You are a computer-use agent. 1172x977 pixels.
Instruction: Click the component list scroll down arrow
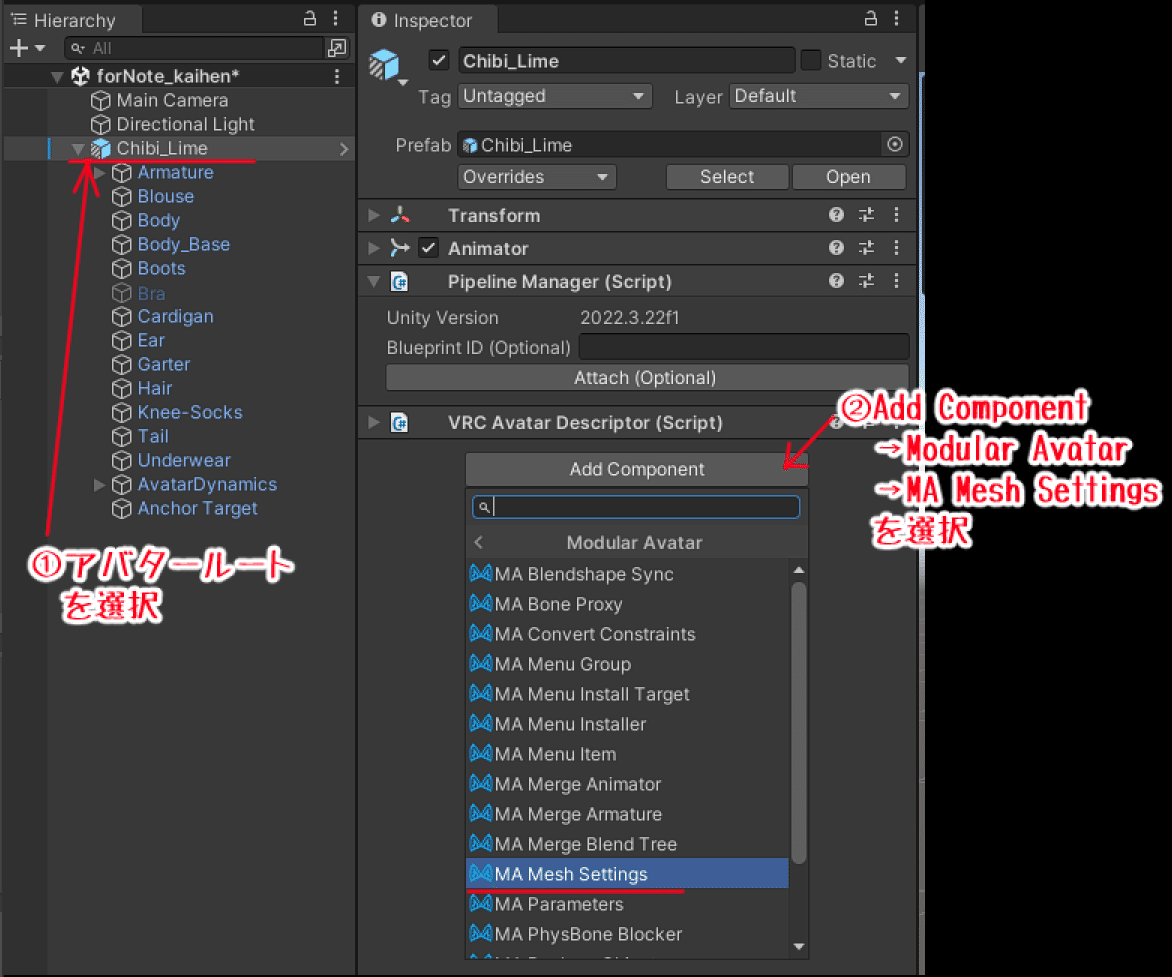[x=798, y=946]
